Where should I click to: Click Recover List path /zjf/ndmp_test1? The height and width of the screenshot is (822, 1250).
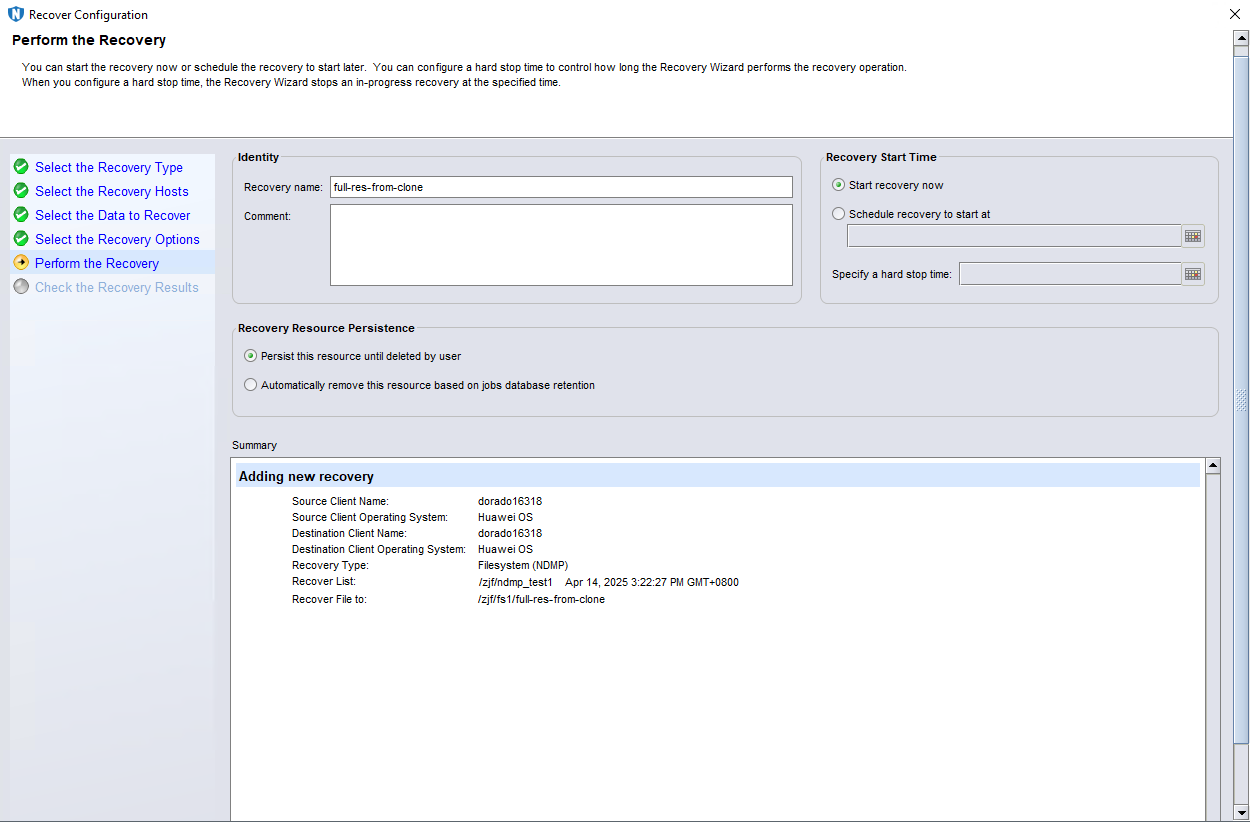click(x=515, y=582)
